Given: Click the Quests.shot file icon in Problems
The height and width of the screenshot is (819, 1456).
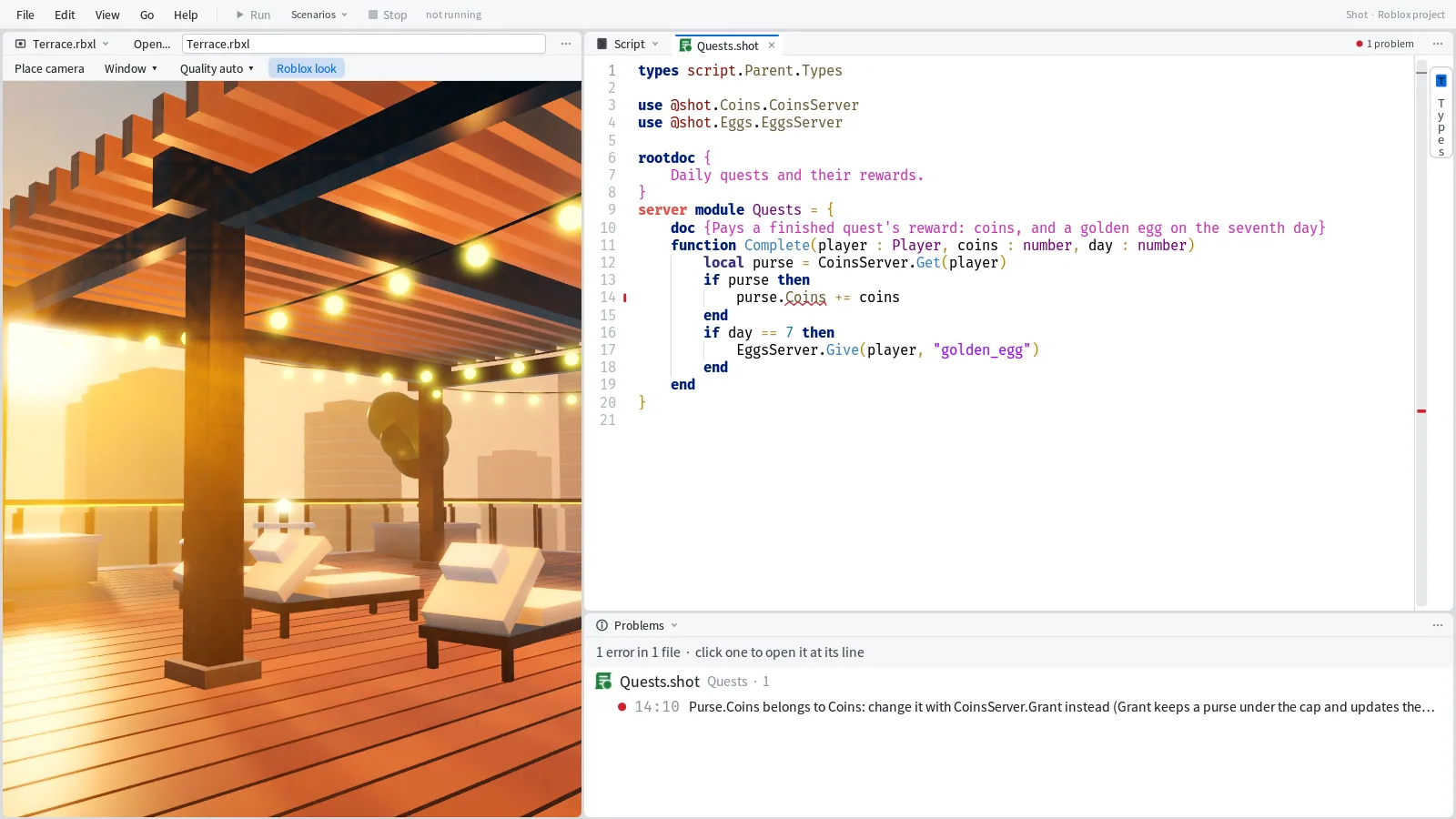Looking at the screenshot, I should point(603,682).
